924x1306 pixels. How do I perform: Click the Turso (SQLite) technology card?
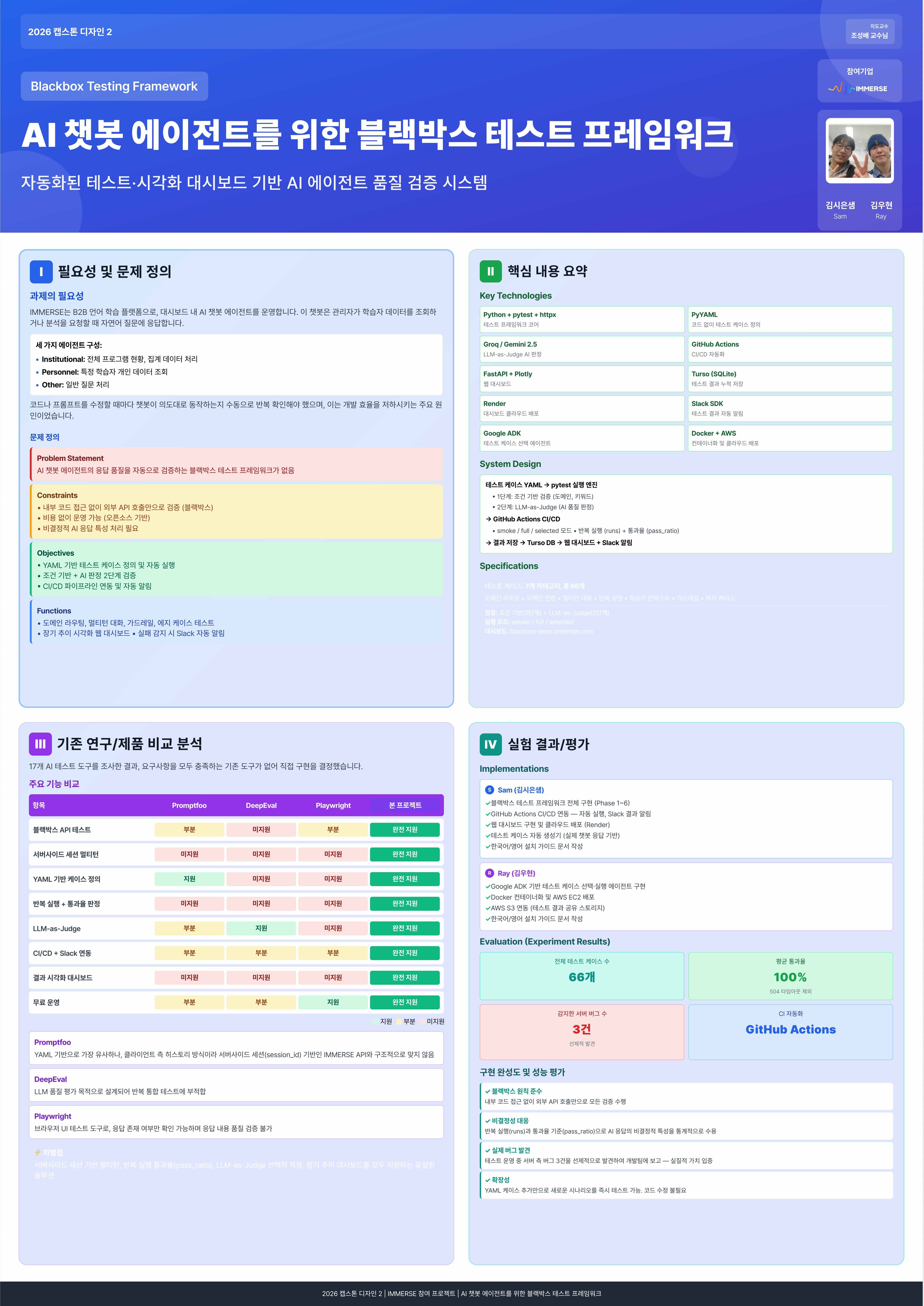[x=790, y=378]
